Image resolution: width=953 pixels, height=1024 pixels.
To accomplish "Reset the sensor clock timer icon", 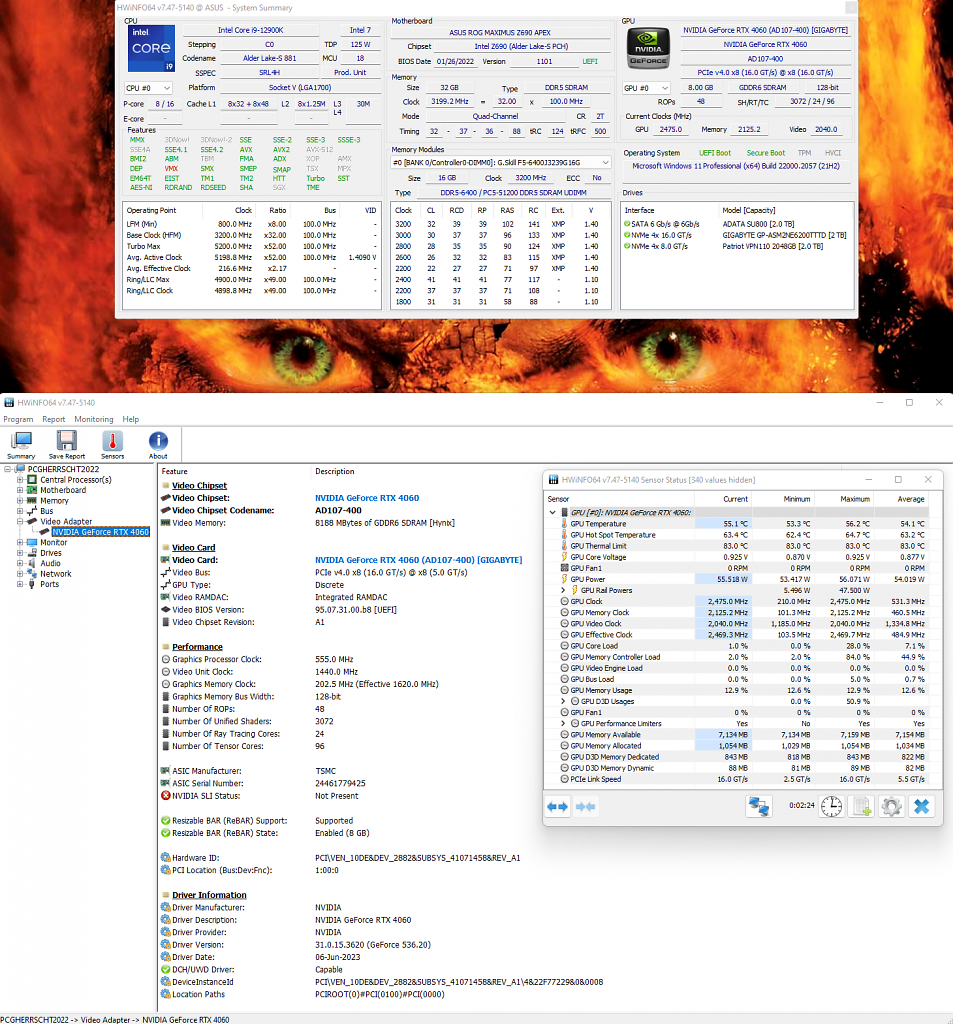I will click(x=832, y=807).
